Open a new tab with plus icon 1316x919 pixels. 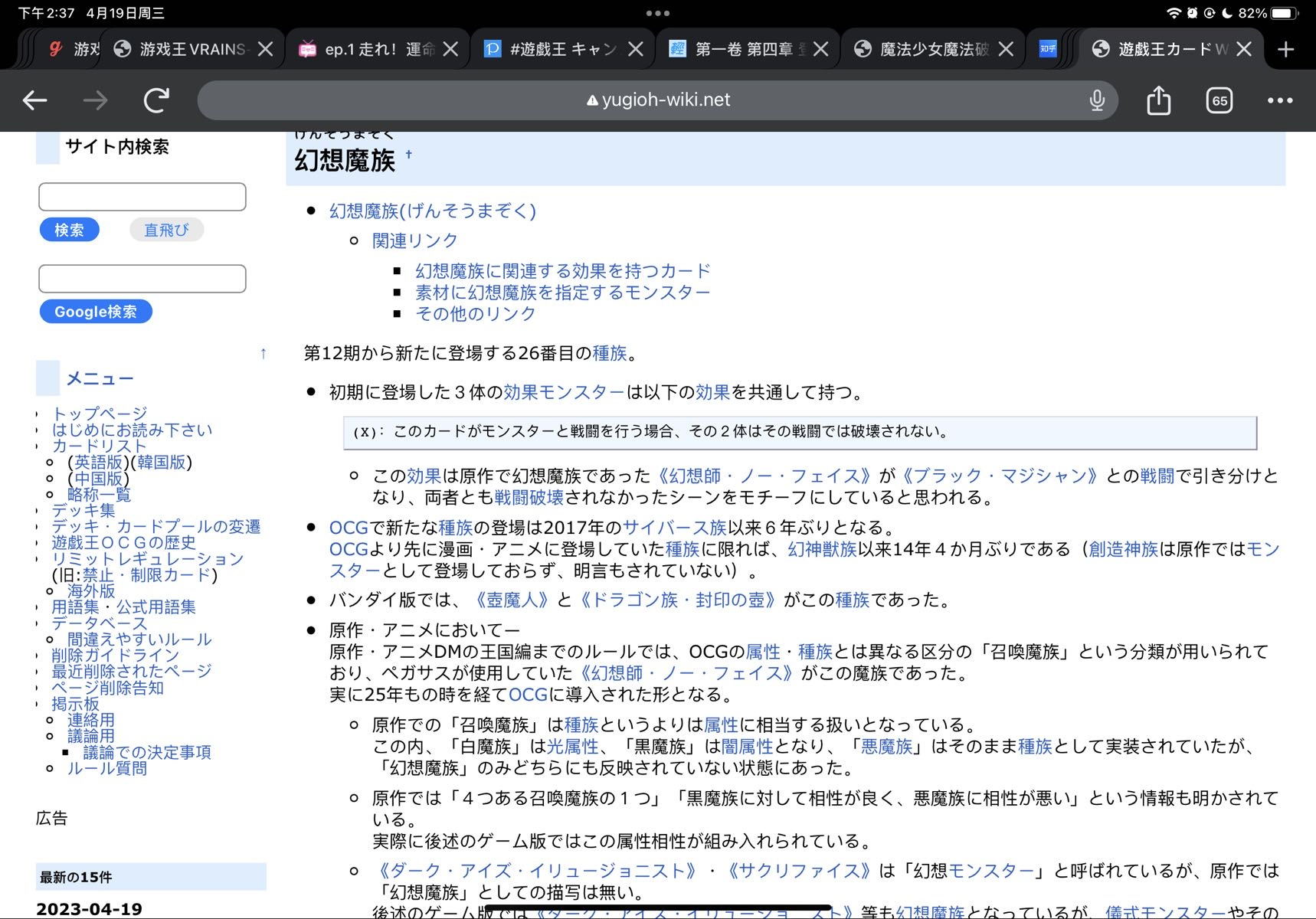(x=1285, y=49)
